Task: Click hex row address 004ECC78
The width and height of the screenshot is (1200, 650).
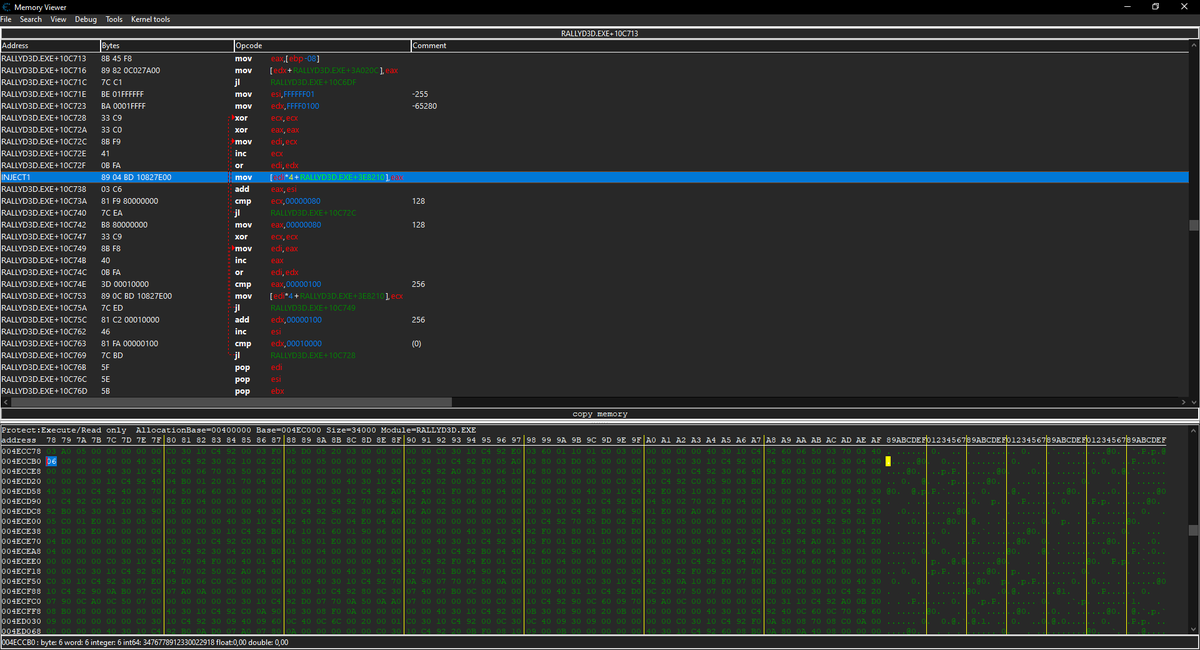Action: [x=20, y=450]
